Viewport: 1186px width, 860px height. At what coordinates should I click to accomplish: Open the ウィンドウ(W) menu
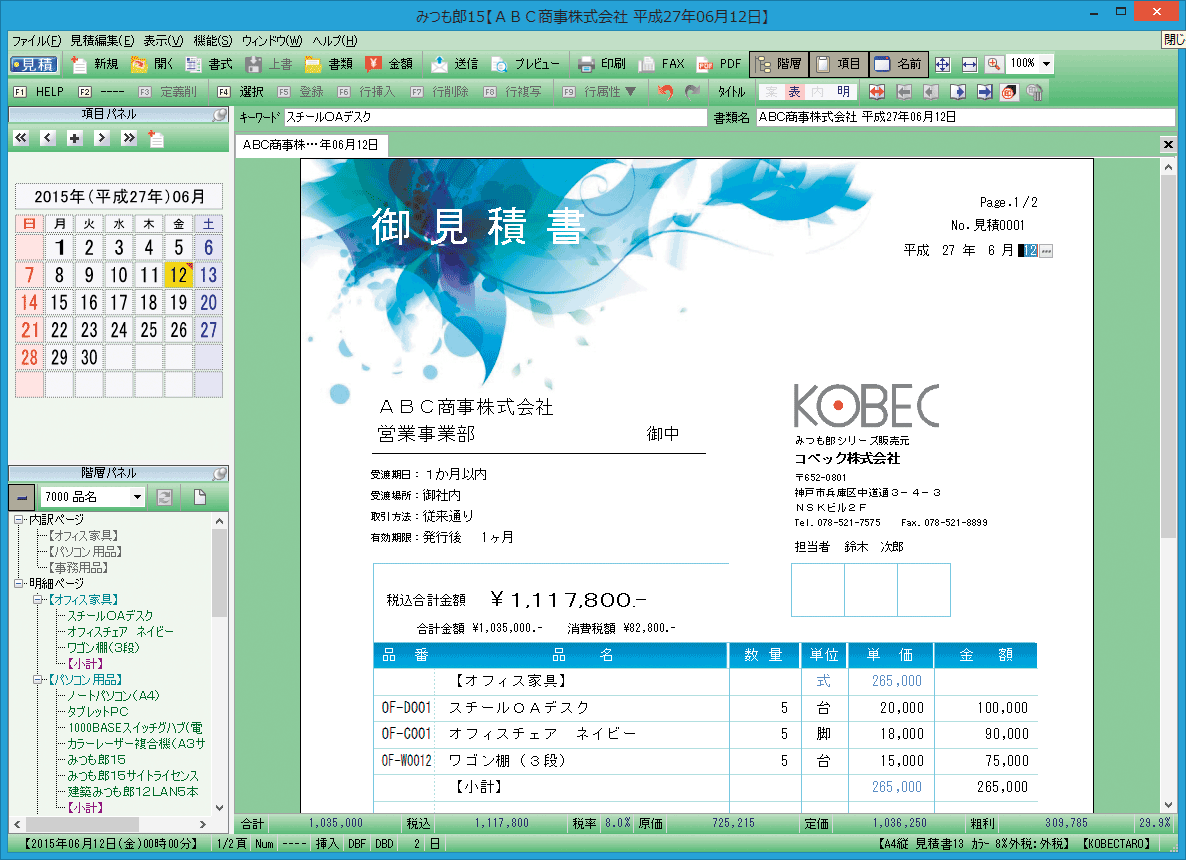(x=272, y=41)
